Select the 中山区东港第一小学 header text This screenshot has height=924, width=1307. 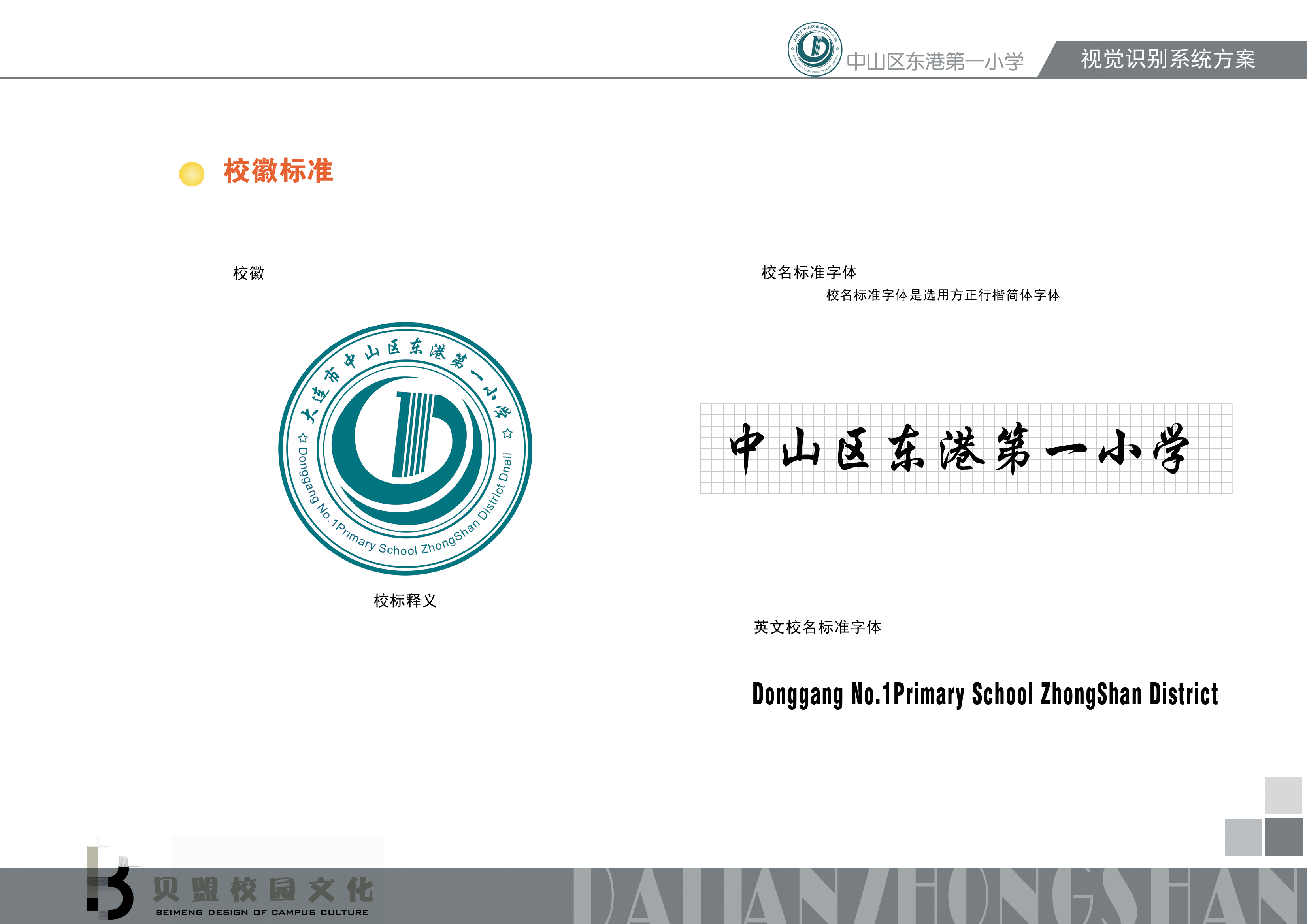coord(935,62)
